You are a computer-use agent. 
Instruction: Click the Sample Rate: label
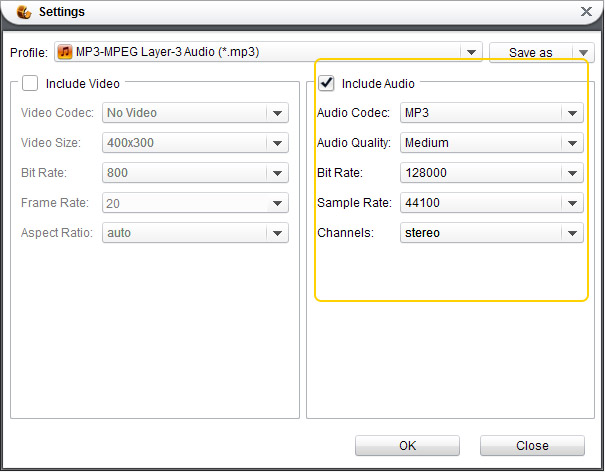coord(354,203)
